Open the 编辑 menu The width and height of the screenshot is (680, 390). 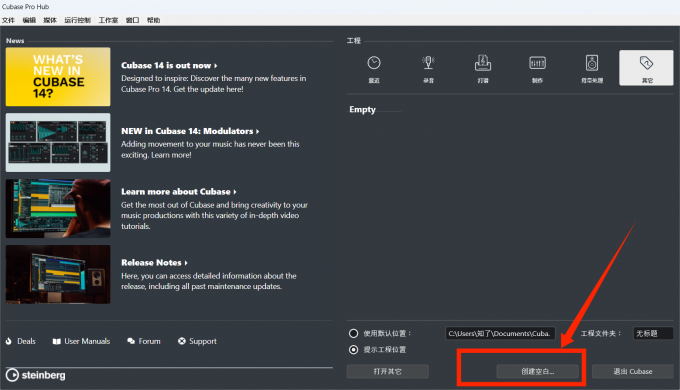click(x=29, y=20)
